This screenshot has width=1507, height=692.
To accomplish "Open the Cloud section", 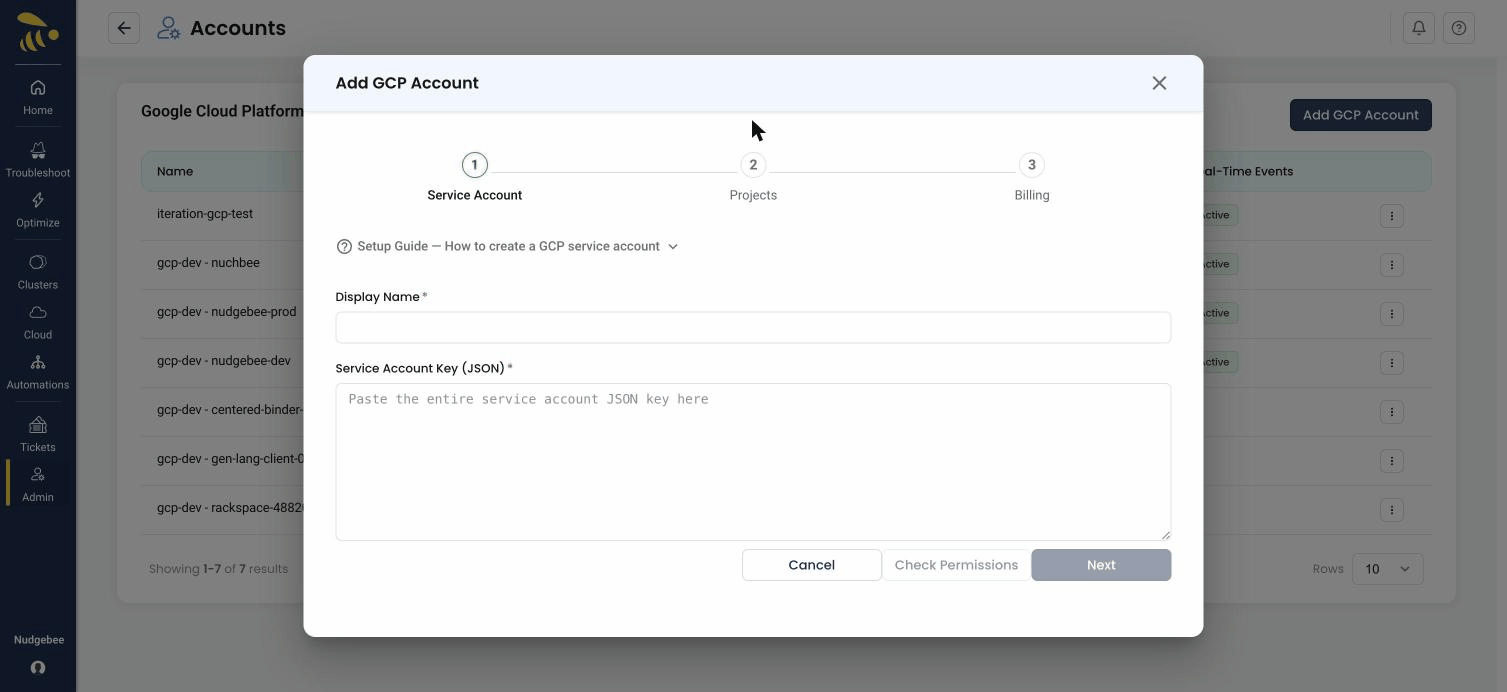I will point(38,322).
